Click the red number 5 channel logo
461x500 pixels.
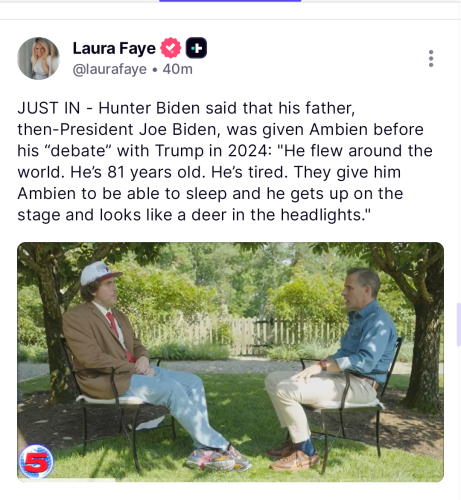pos(36,461)
